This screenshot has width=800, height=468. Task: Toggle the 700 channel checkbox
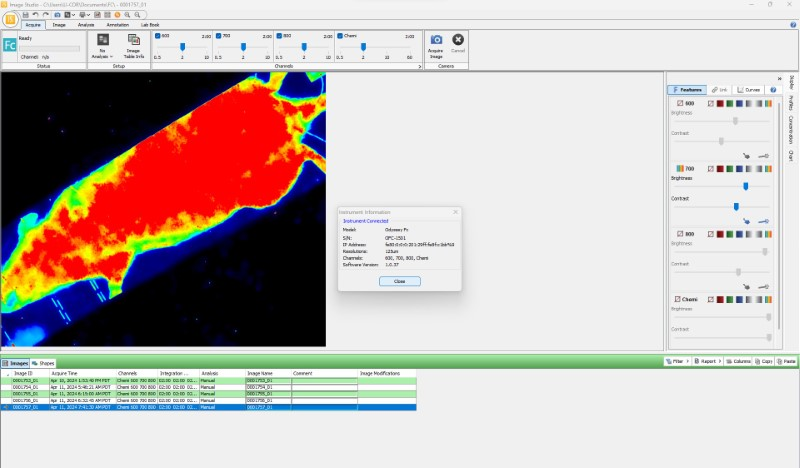218,36
